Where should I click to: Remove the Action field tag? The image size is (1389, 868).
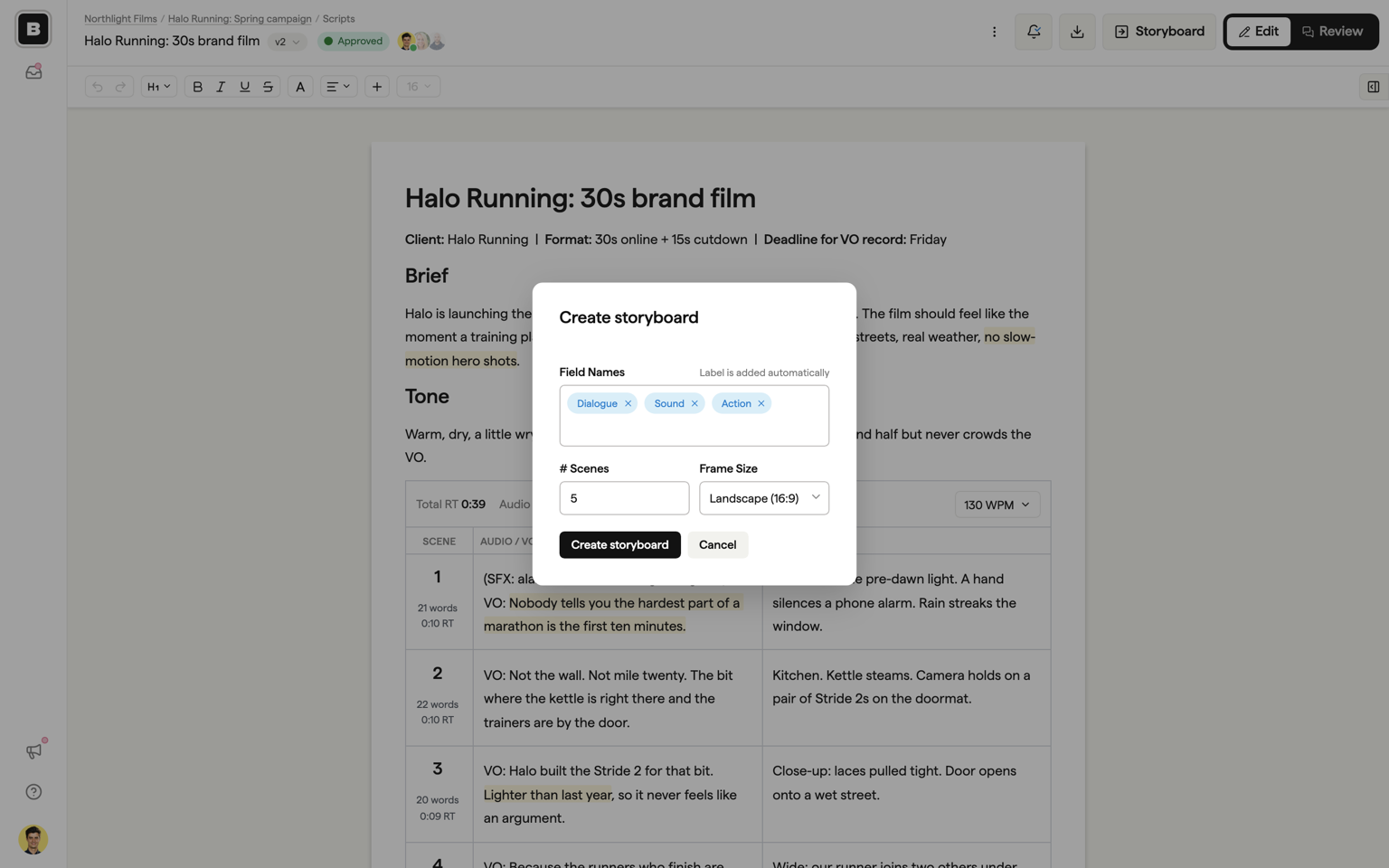point(761,403)
